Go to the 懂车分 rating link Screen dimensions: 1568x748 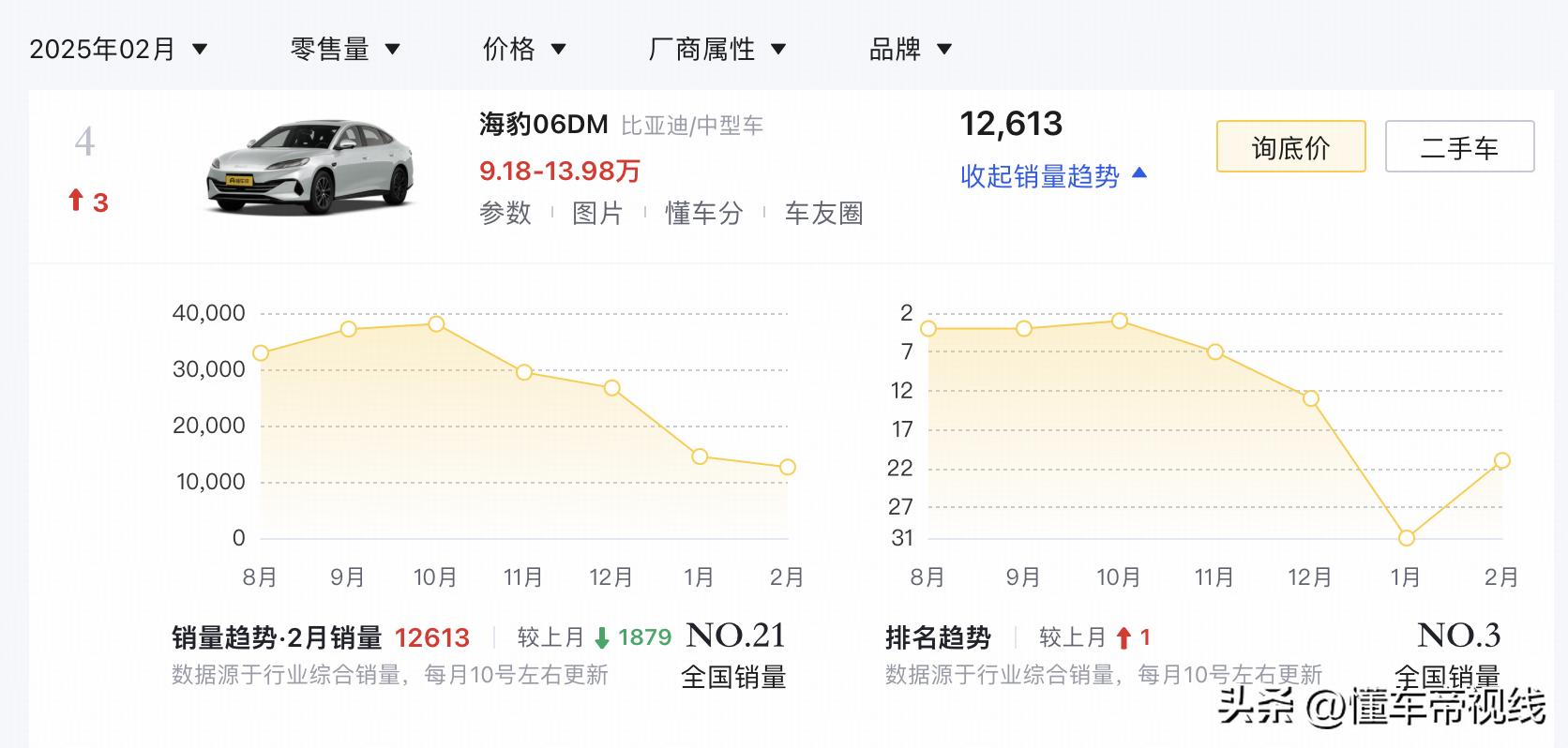704,214
